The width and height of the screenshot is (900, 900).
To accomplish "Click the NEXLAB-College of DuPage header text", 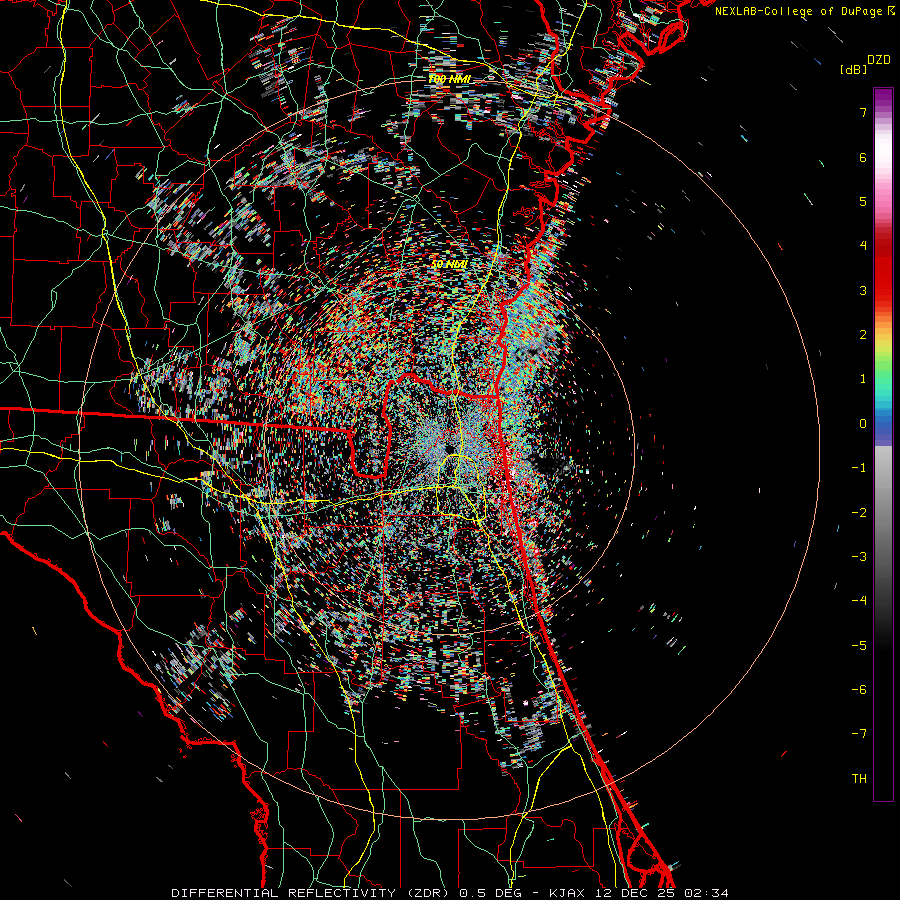I will click(798, 11).
